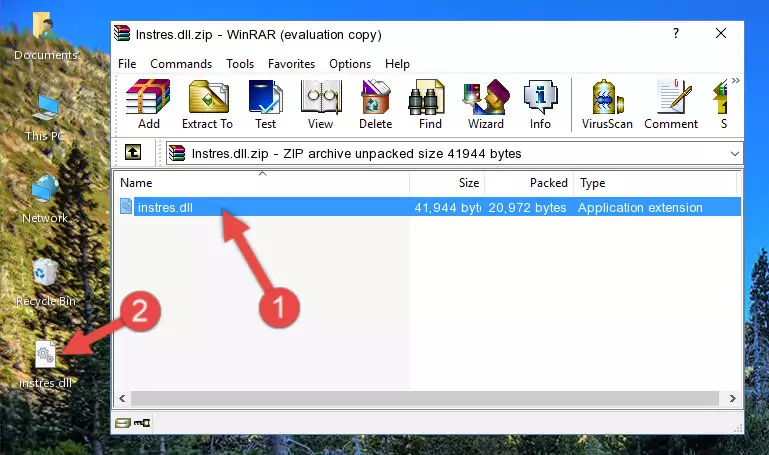The image size is (769, 455).
Task: Click the horizontal scrollbar track
Action: (x=425, y=398)
